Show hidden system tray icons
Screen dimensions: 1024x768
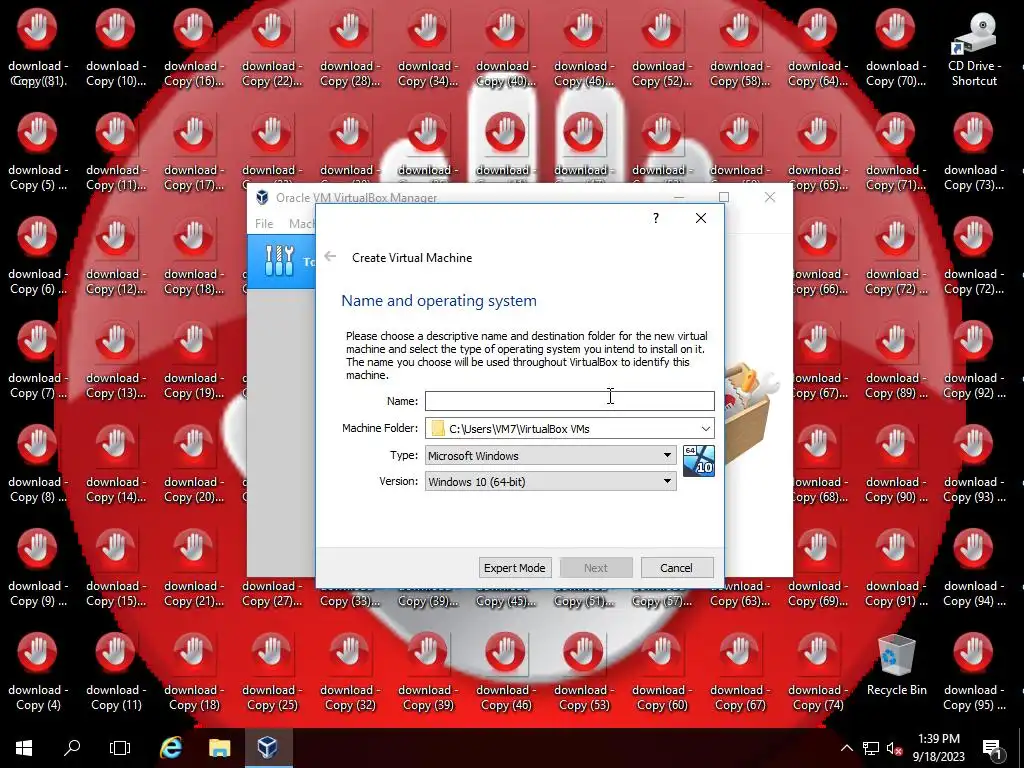846,748
